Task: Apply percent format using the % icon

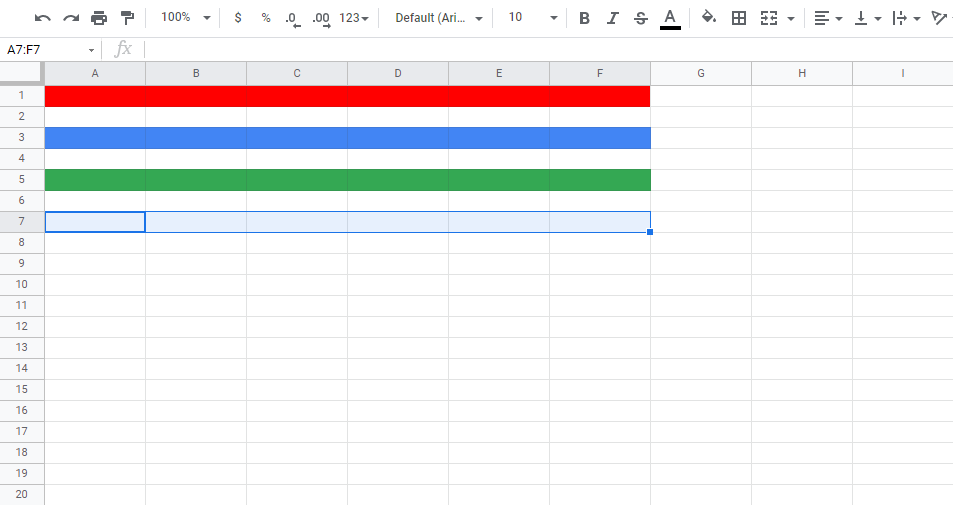Action: pos(265,18)
